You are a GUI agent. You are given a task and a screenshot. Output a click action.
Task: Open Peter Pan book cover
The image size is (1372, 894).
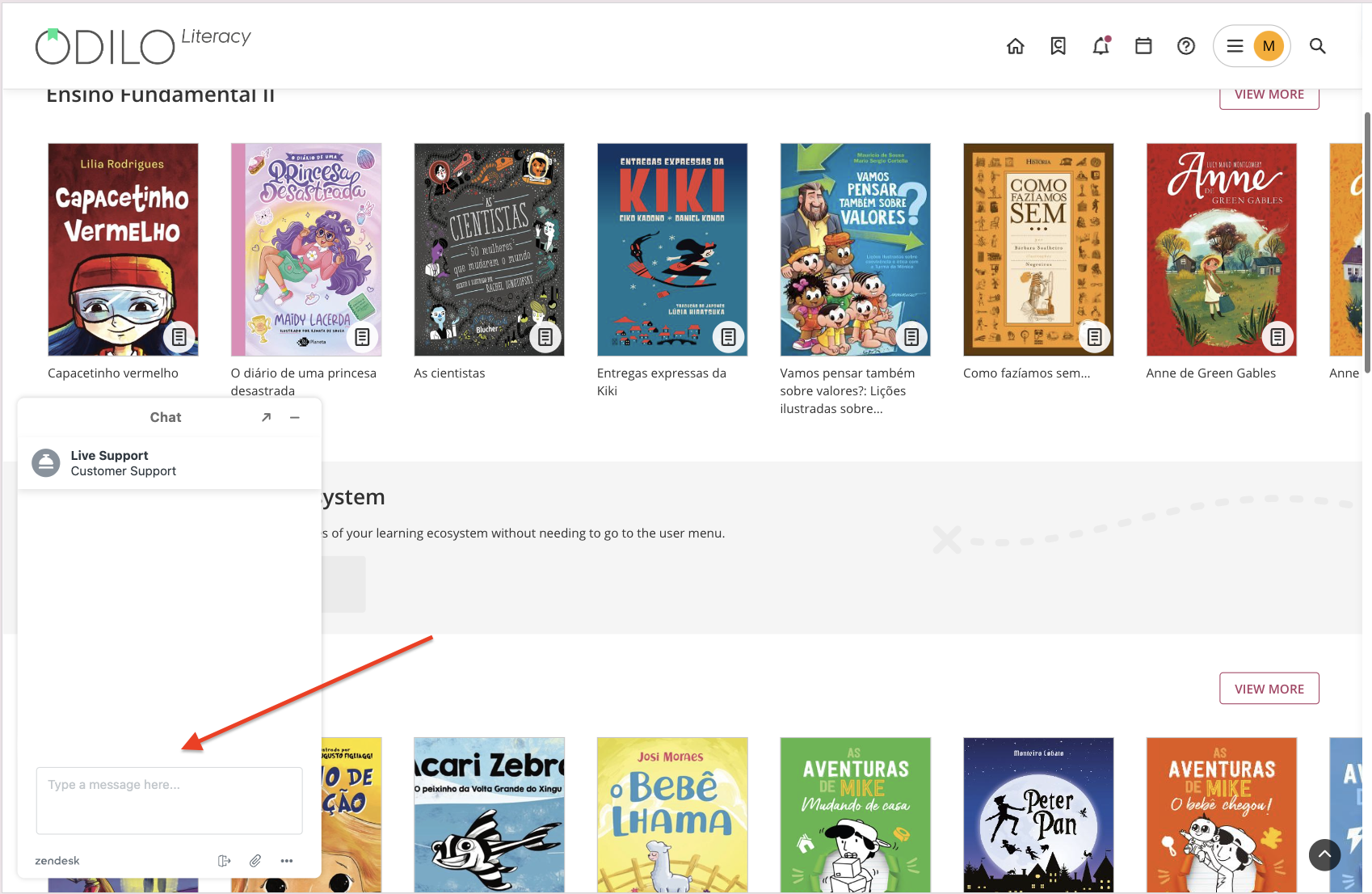(1038, 815)
